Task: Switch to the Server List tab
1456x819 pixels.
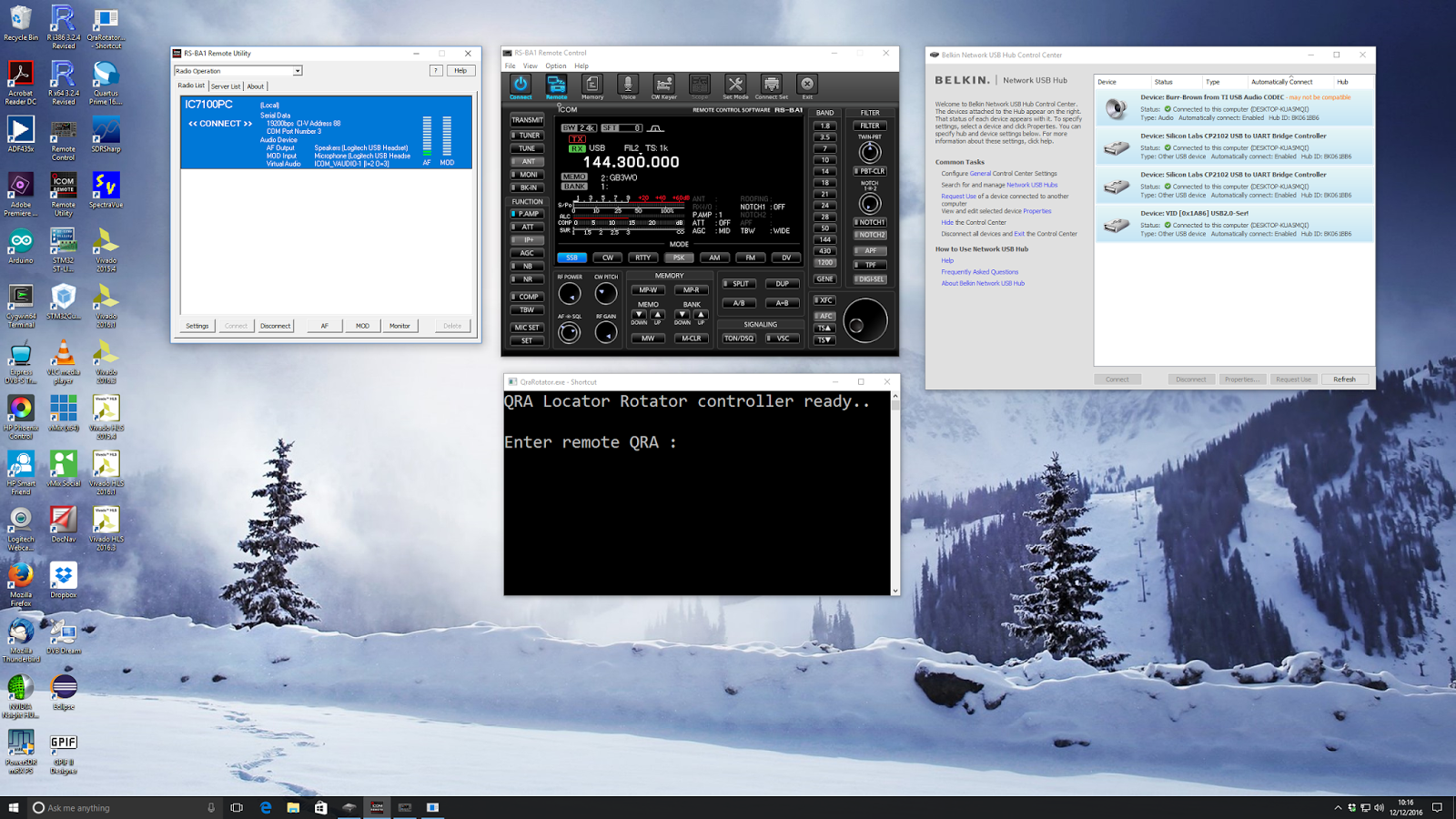Action: (226, 86)
